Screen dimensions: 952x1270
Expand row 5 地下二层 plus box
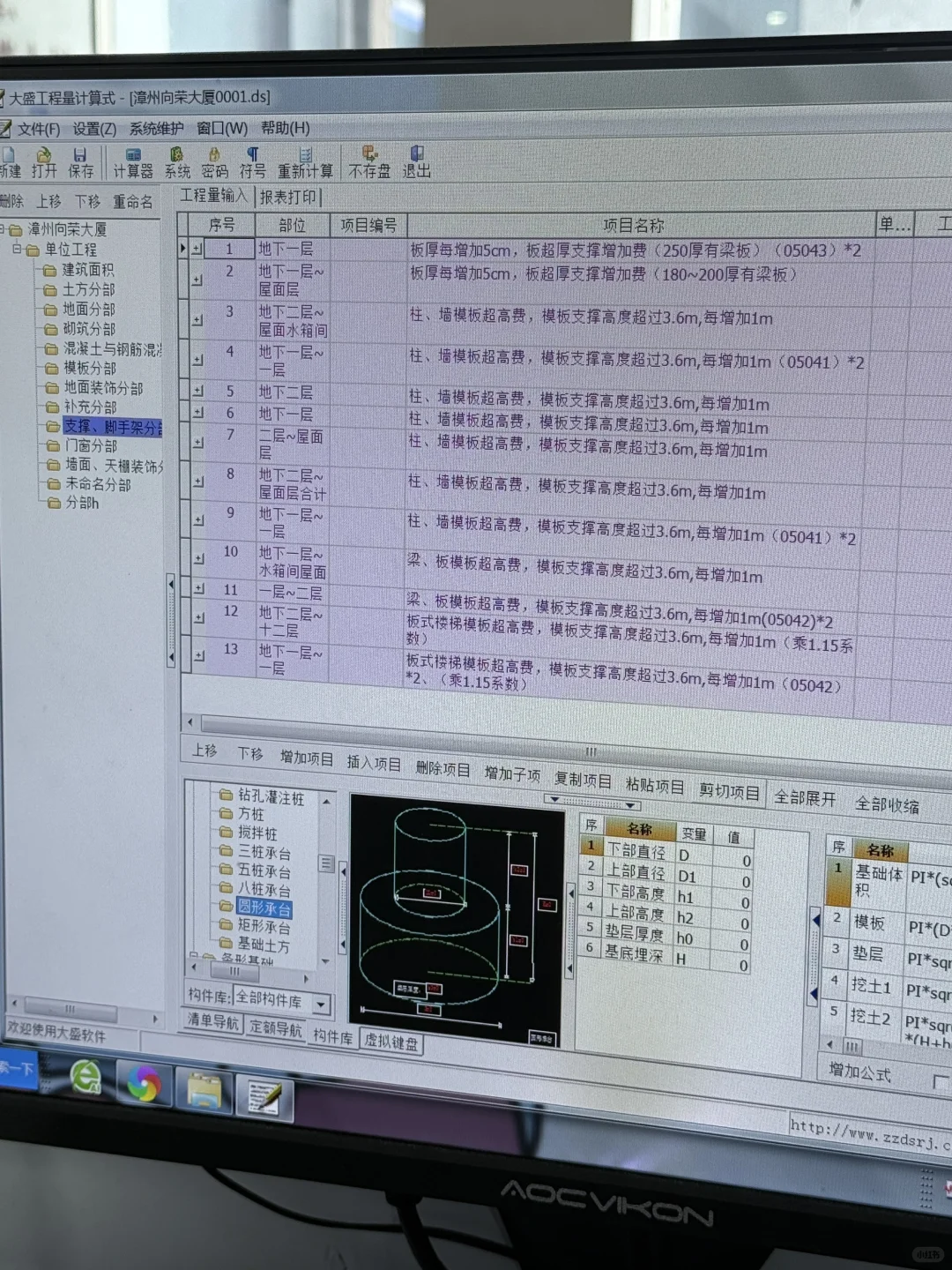pos(197,391)
